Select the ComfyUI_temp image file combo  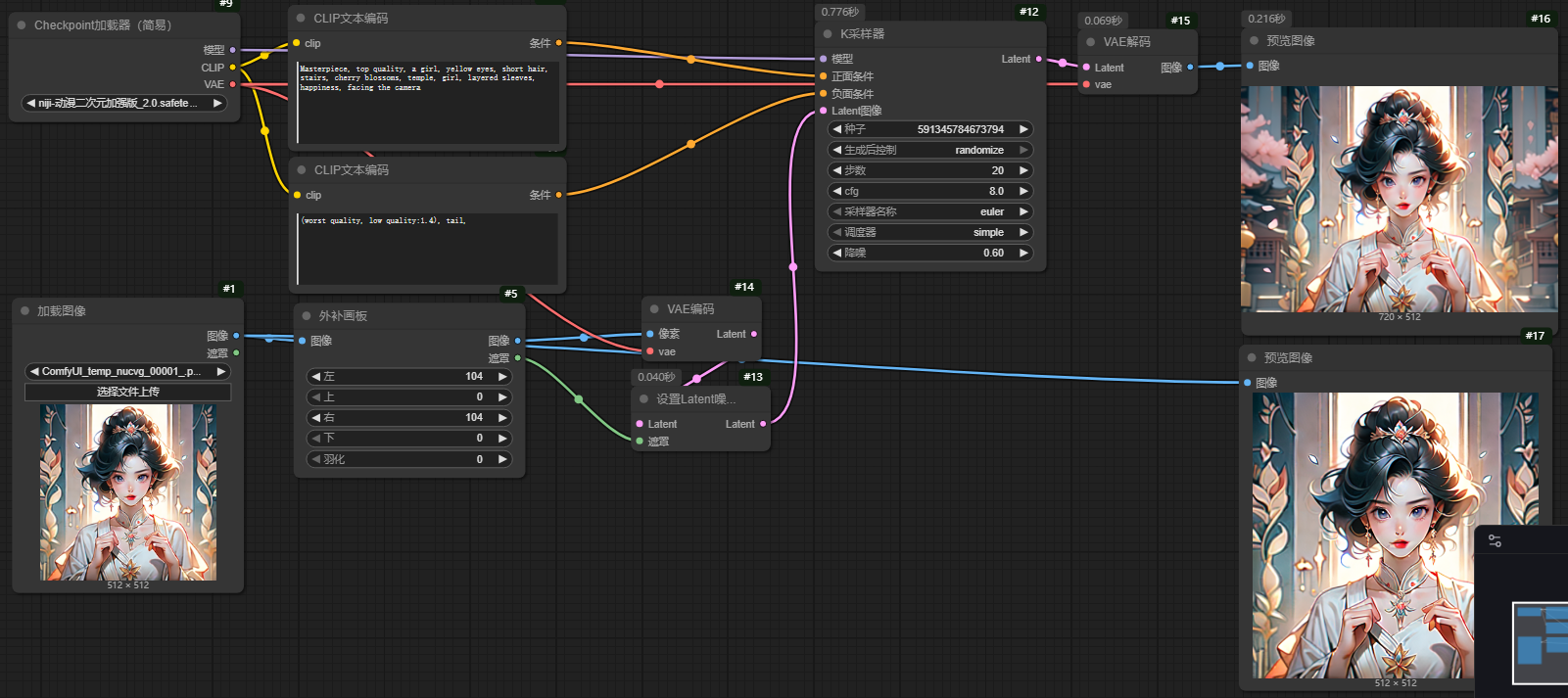[128, 371]
